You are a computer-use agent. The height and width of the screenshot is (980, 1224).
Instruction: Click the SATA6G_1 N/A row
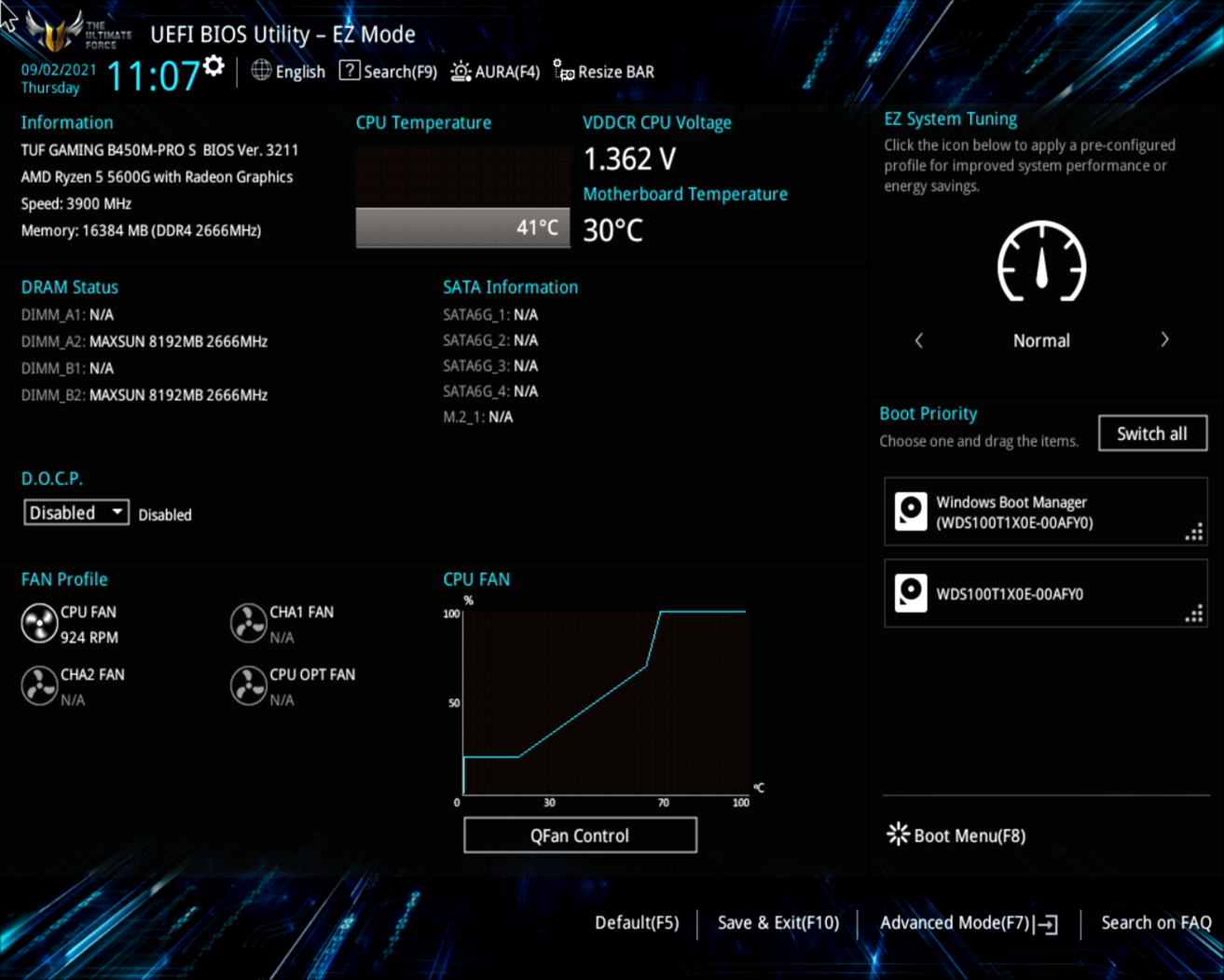point(490,315)
